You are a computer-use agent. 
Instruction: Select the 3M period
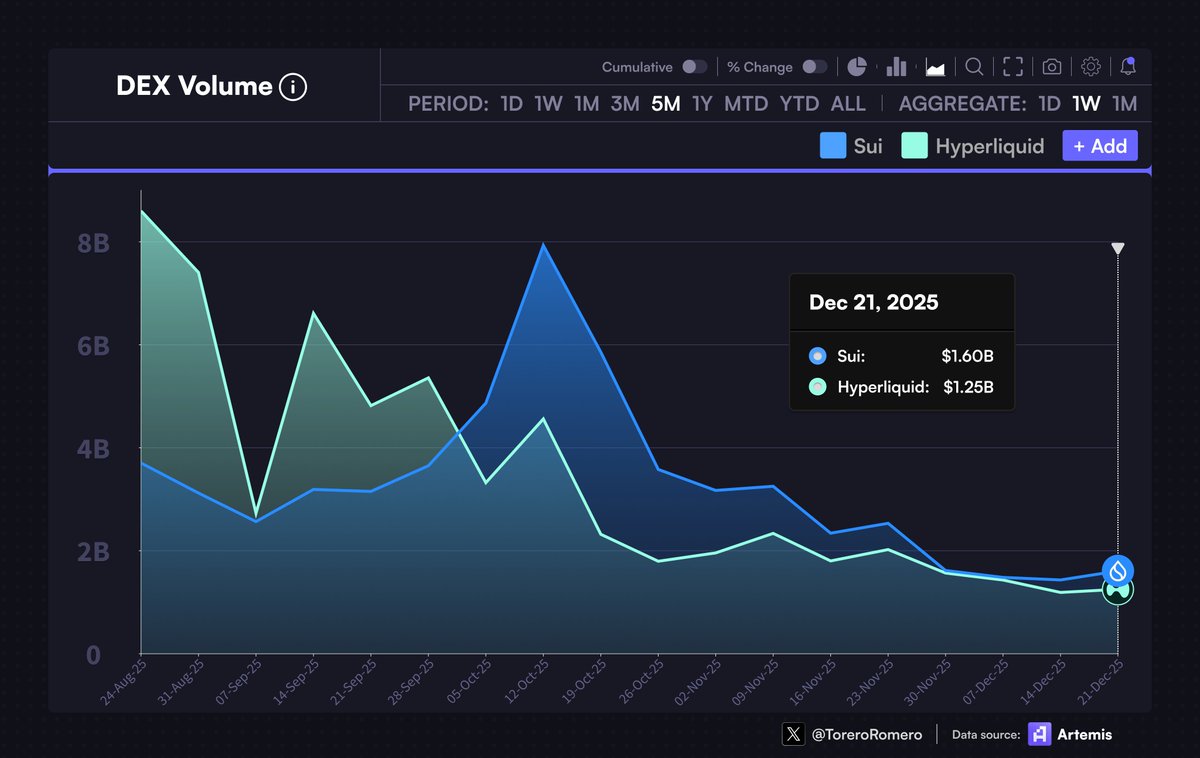(x=625, y=104)
